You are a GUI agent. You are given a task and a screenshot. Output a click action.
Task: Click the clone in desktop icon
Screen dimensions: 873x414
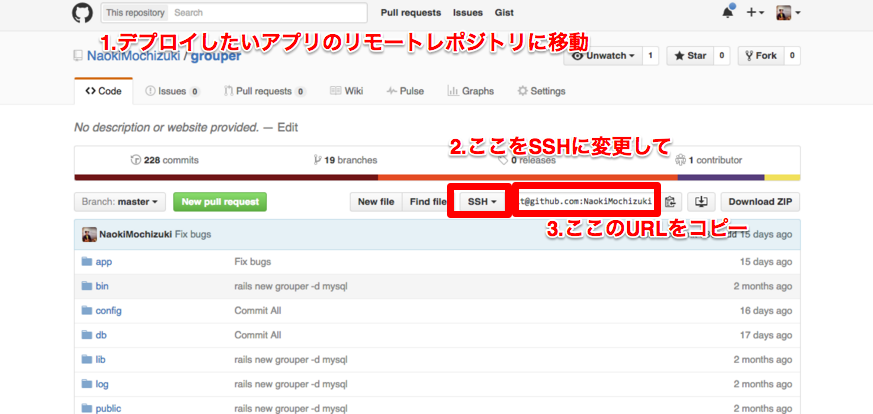point(702,202)
